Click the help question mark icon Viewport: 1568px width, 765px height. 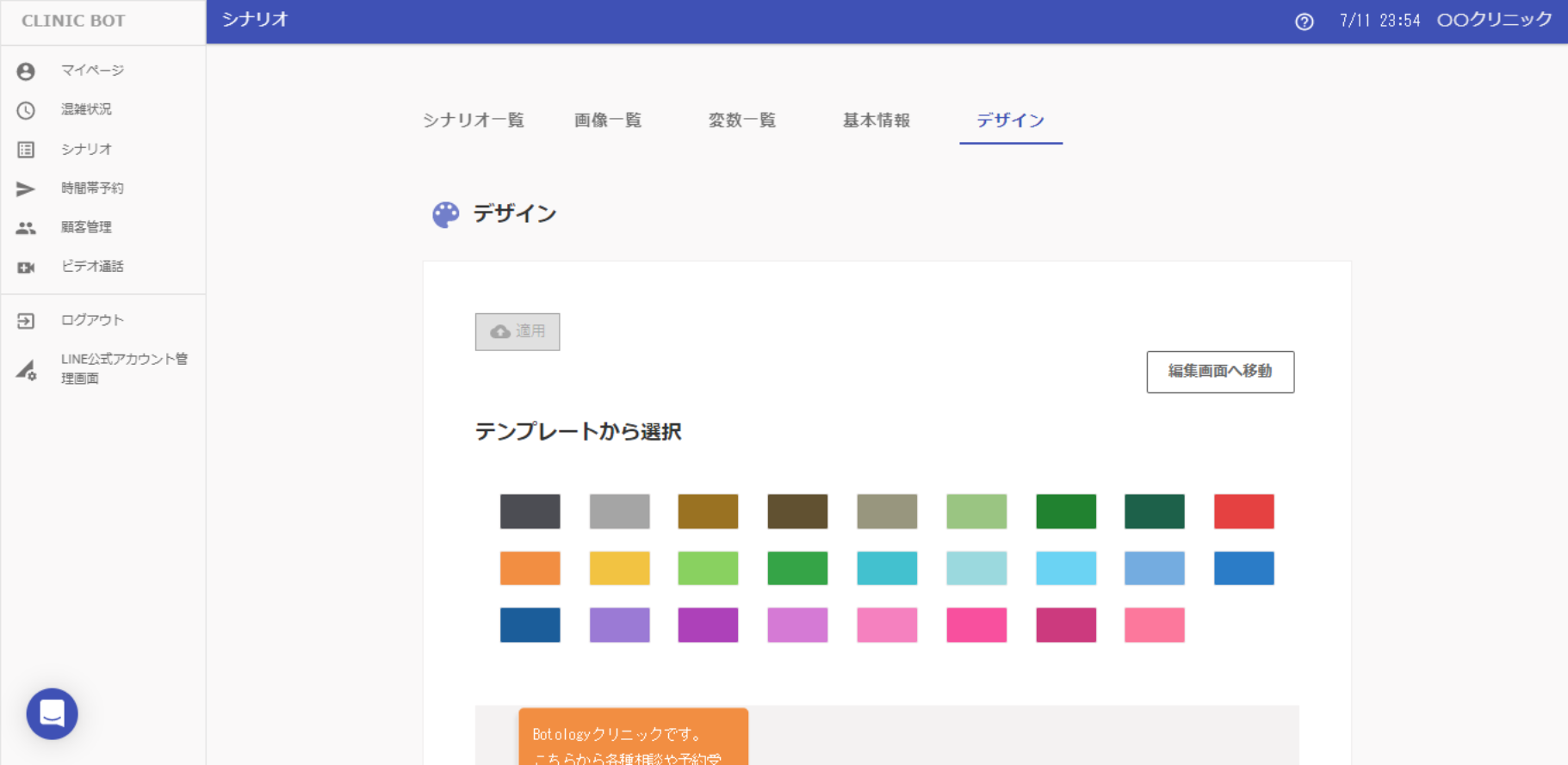[x=1304, y=22]
